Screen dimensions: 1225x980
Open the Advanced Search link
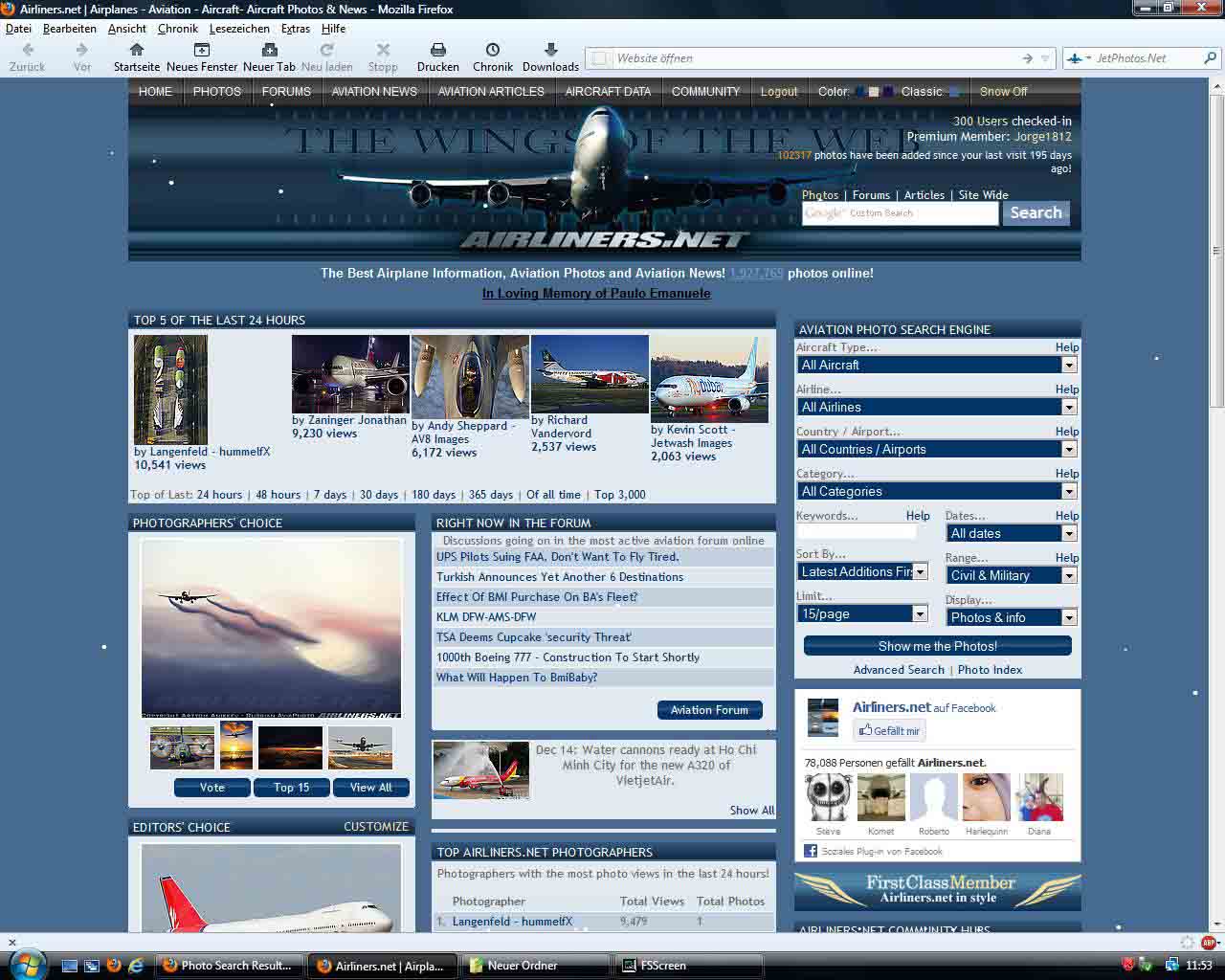click(899, 670)
